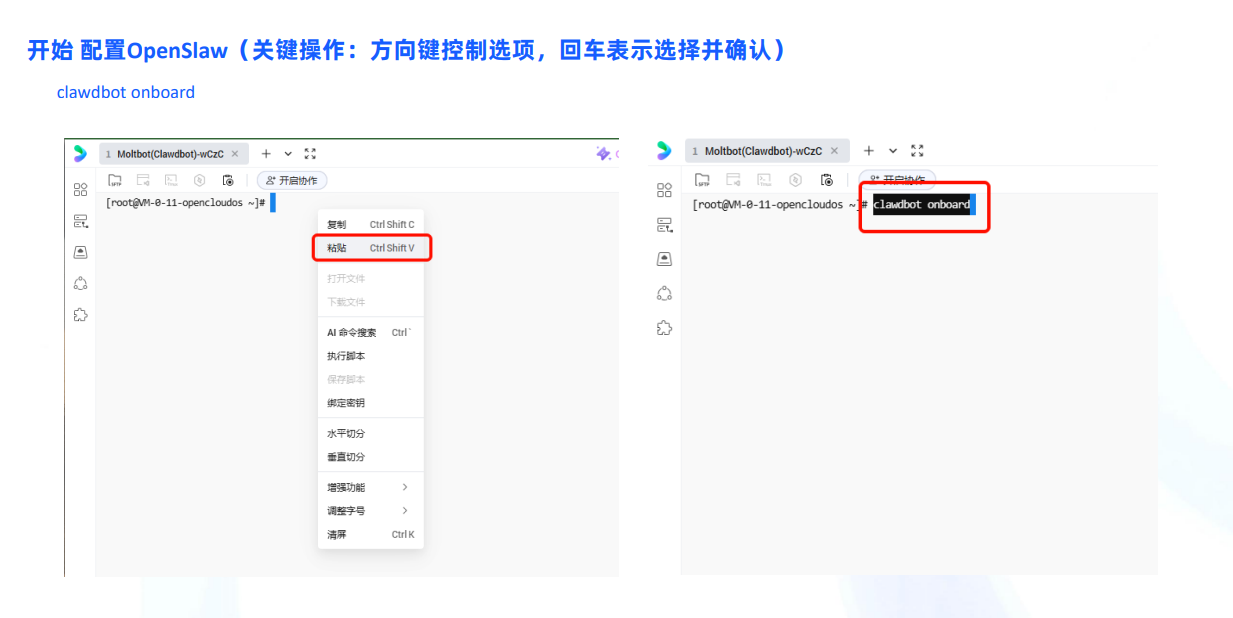Click the app logo in the clawdbot onboard screenshot
The height and width of the screenshot is (618, 1233).
[x=664, y=151]
